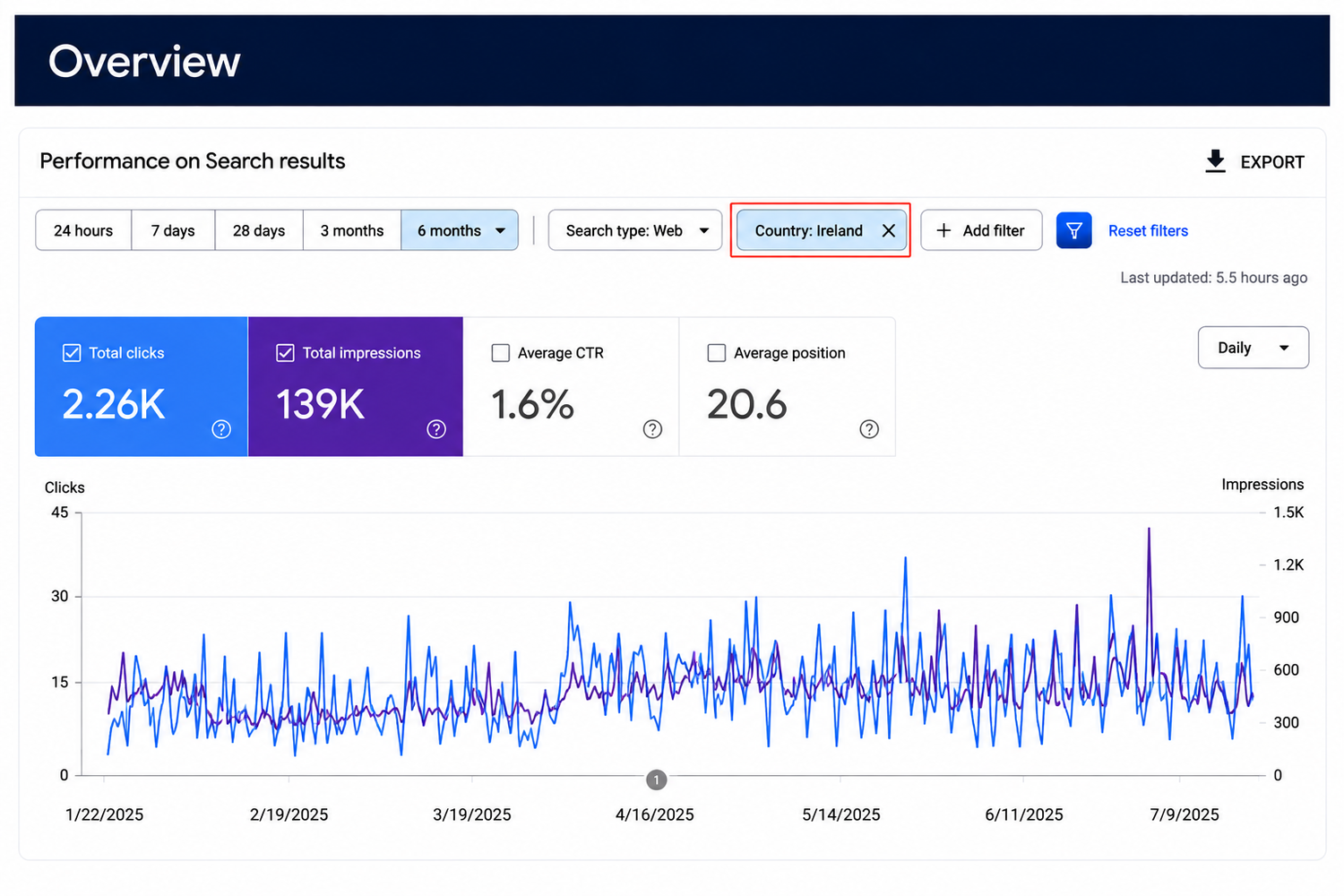The width and height of the screenshot is (1344, 896).
Task: Click the 5/14/2025 date axis label
Action: coord(841,814)
